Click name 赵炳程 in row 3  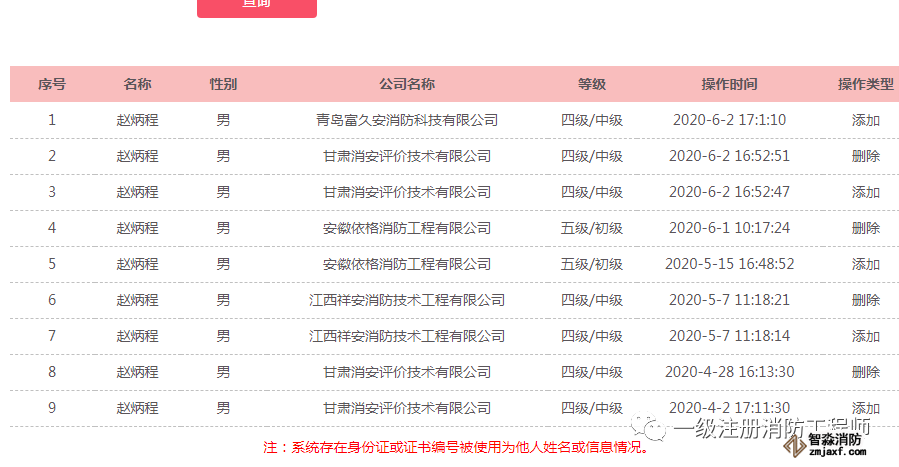[137, 192]
